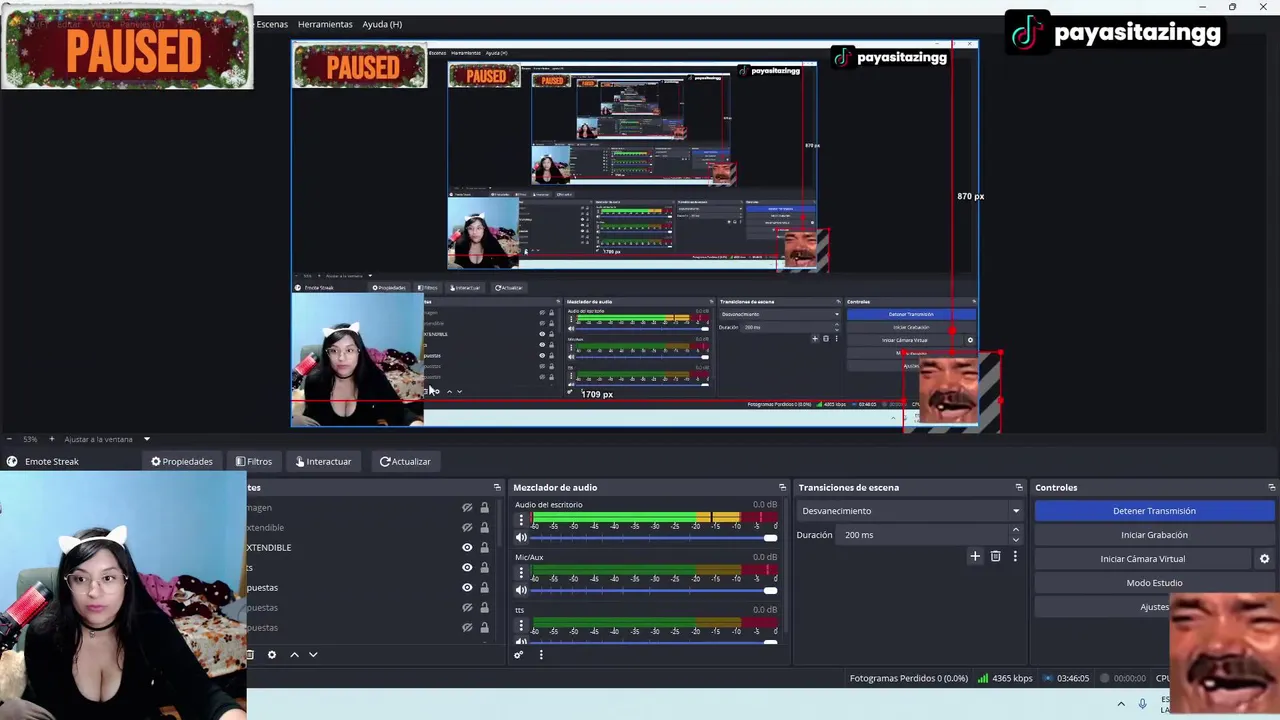Open Ajustes from Controles
The height and width of the screenshot is (720, 1280).
pyautogui.click(x=1154, y=607)
